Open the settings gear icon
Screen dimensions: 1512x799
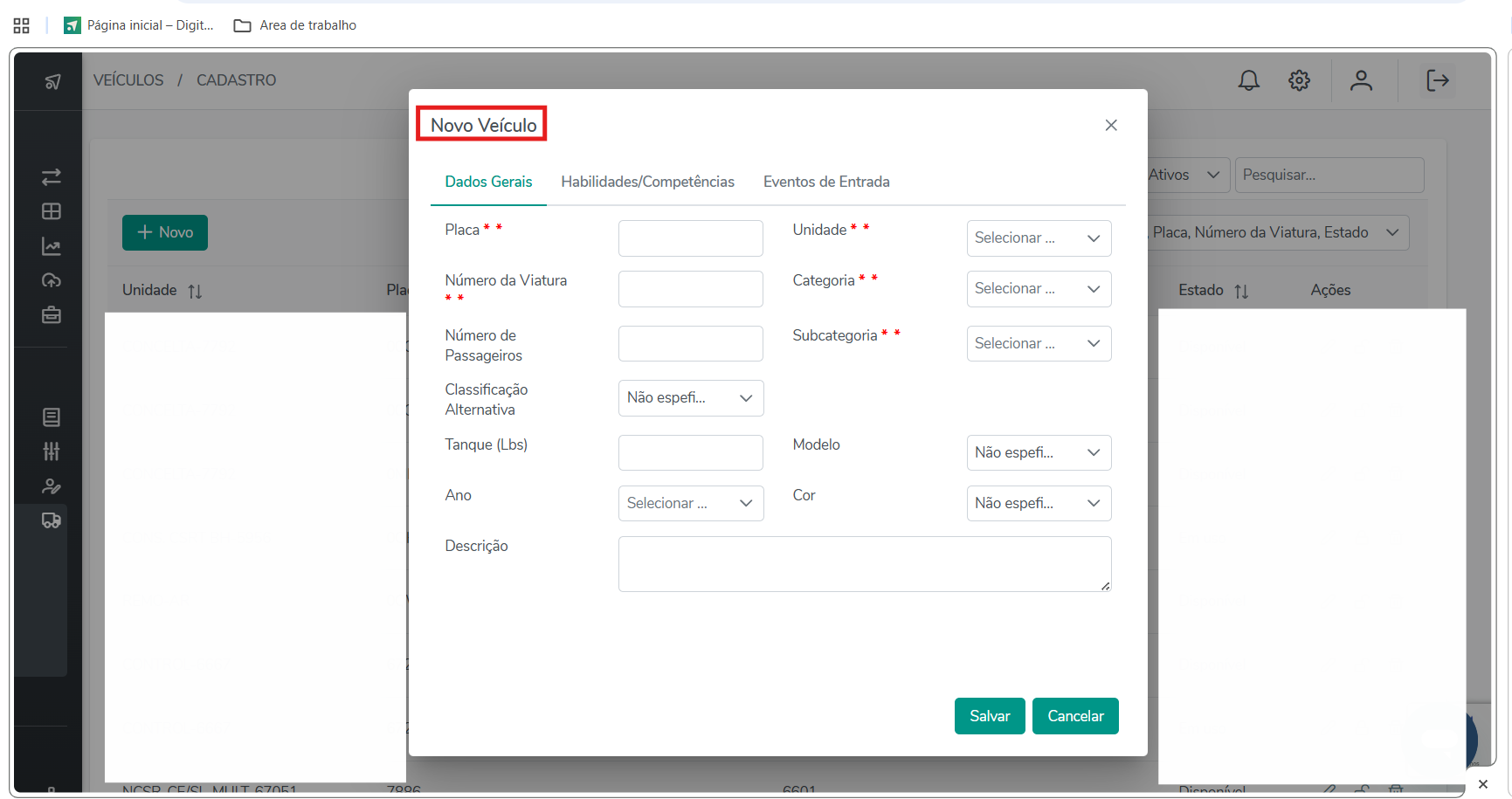(1299, 80)
